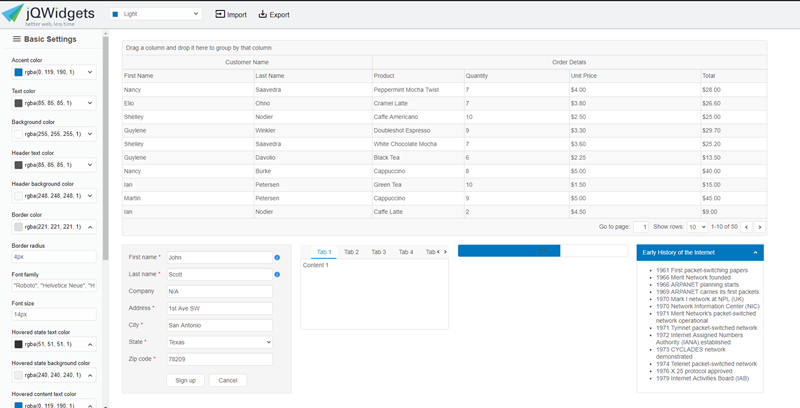Select Tab 4
This screenshot has width=800, height=408.
pos(405,252)
